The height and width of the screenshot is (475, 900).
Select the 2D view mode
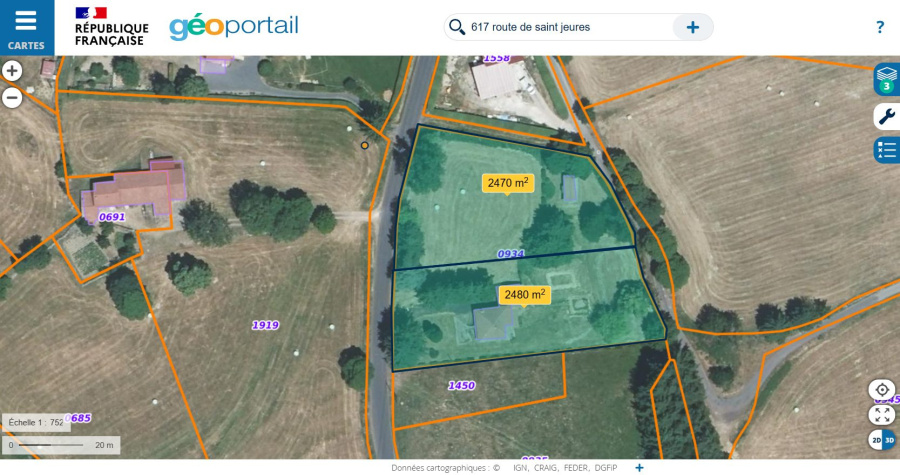tap(876, 440)
